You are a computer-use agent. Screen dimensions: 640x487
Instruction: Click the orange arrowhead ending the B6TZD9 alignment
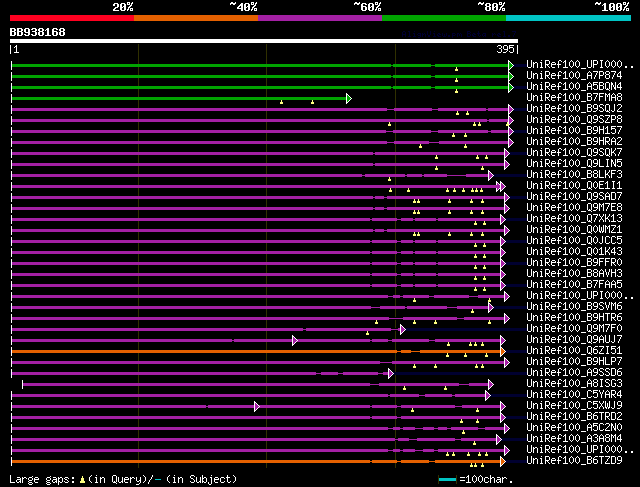click(503, 462)
